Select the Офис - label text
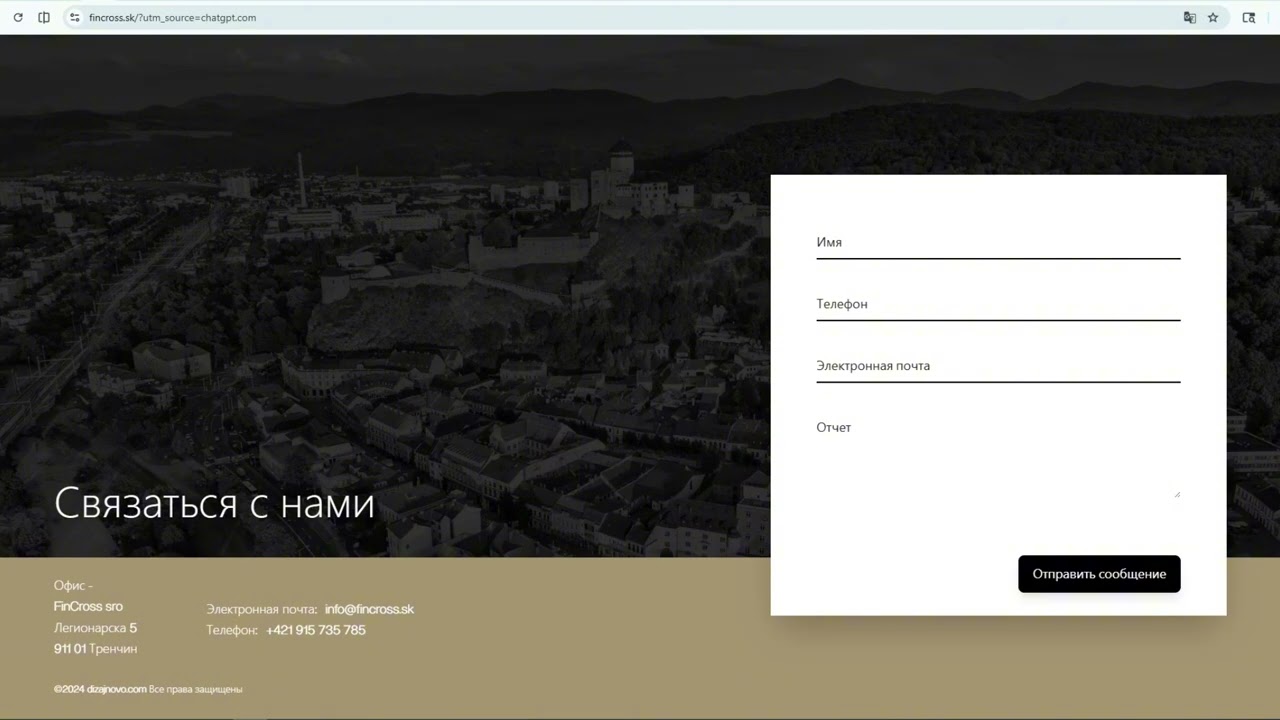The image size is (1280, 720). [x=73, y=586]
